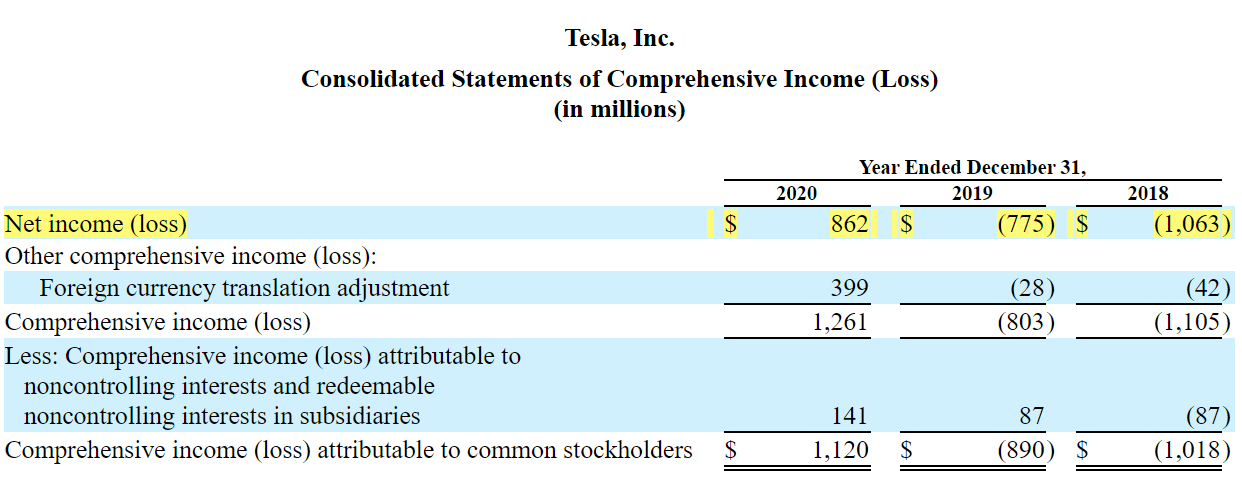Select the 2018 column header

point(1147,194)
